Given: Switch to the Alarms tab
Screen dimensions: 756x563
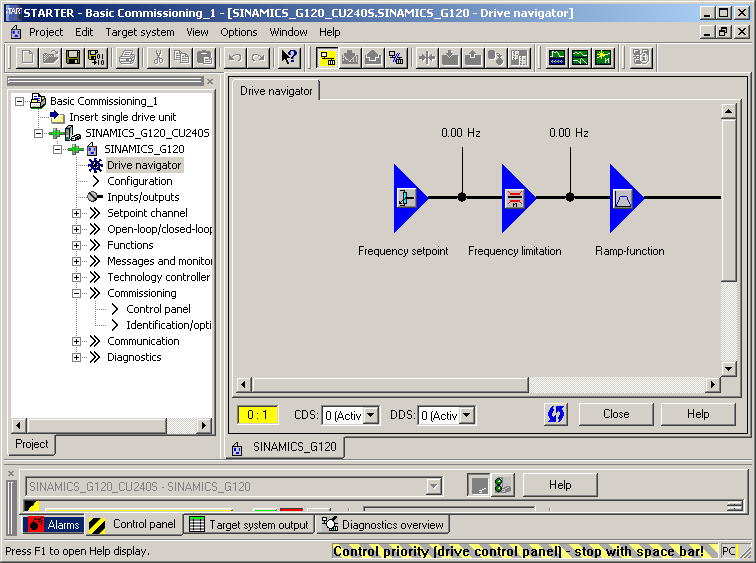Looking at the screenshot, I should pos(54,524).
